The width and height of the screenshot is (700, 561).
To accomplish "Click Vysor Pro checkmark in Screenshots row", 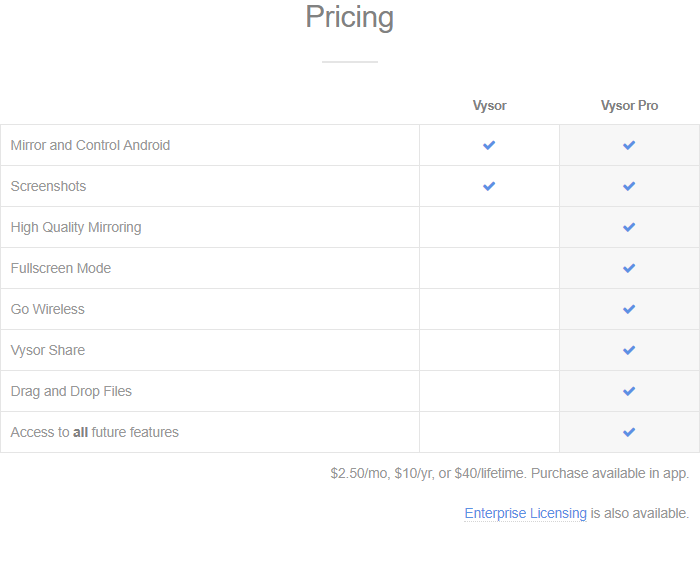I will [x=629, y=186].
